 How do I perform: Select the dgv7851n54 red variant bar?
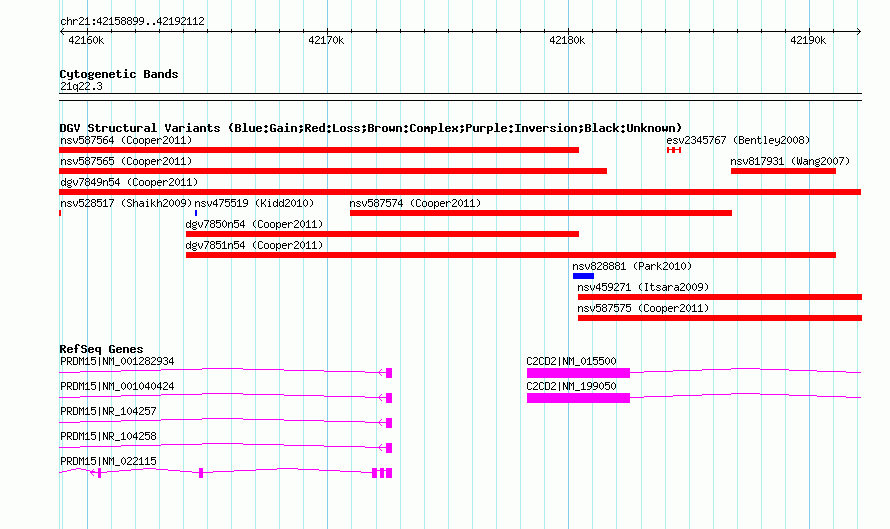(511, 255)
